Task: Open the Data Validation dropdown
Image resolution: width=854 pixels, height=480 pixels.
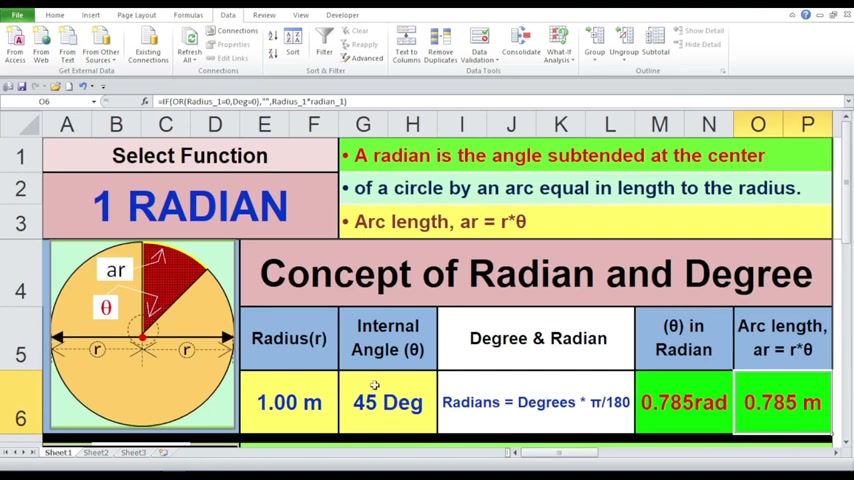Action: point(479,45)
